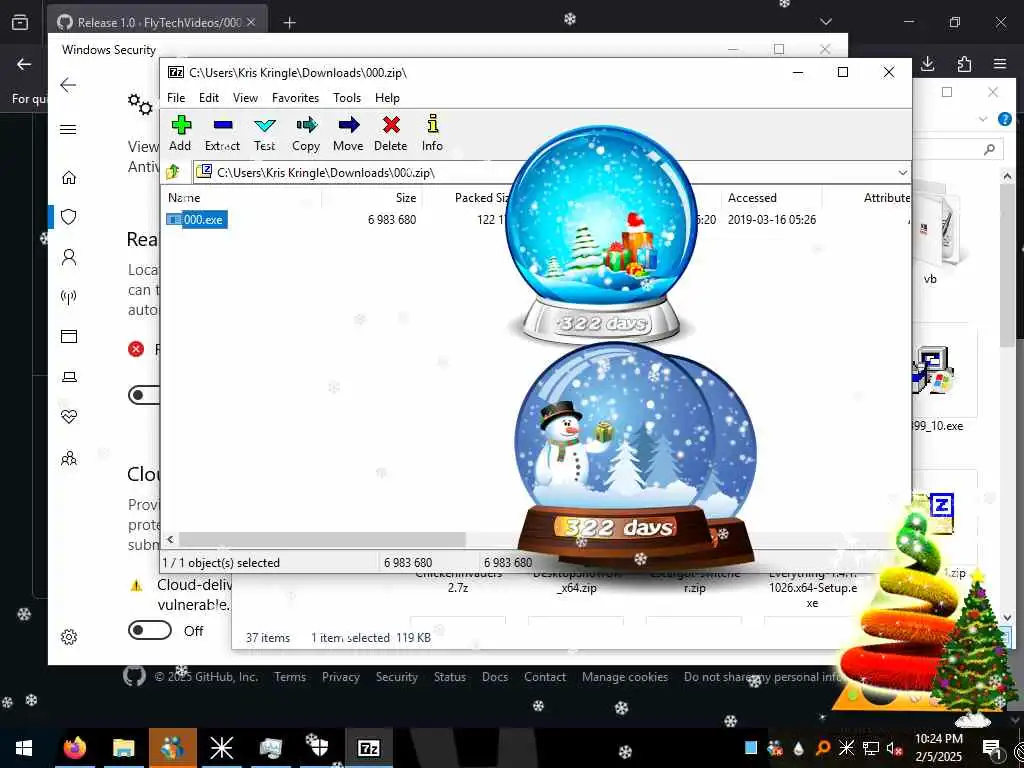This screenshot has height=768, width=1024.
Task: Open the View menu in 7-Zip
Action: 246,98
